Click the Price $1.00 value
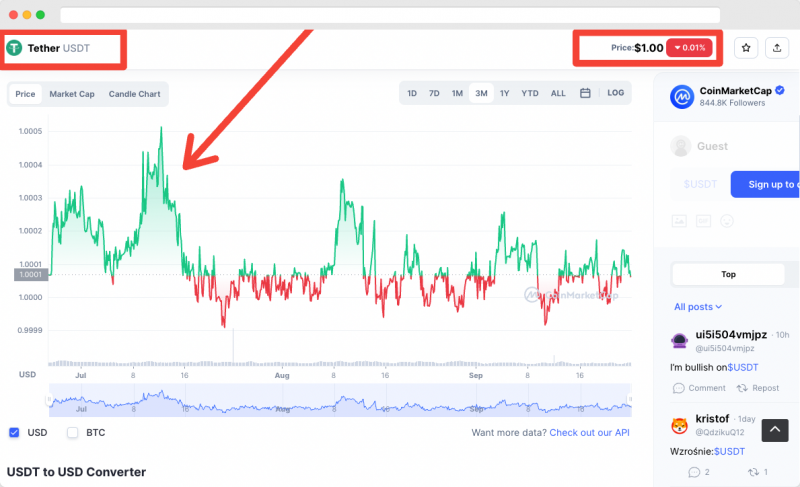The image size is (800, 487). click(x=648, y=48)
